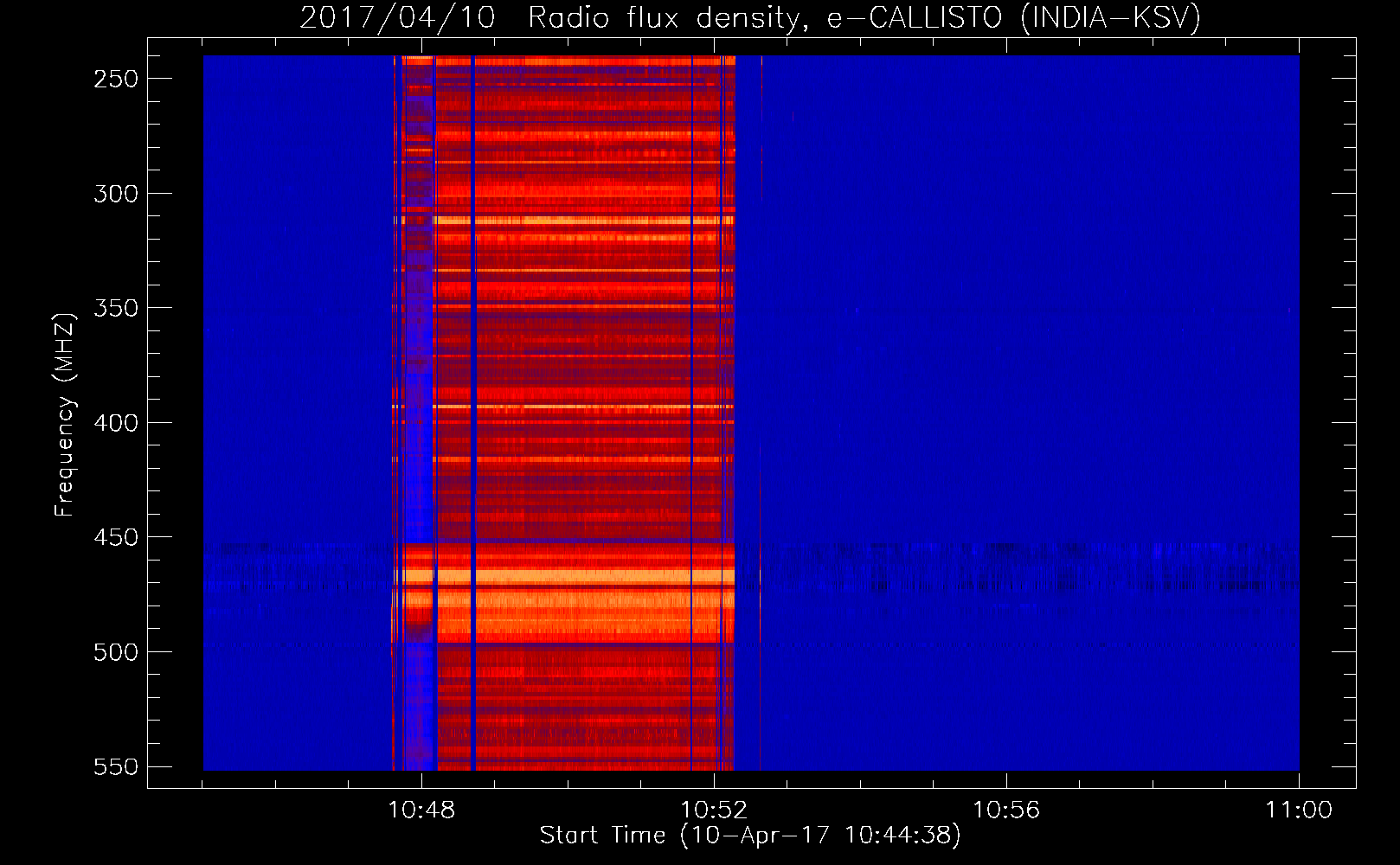Click the 250 frequency tick label

click(116, 79)
